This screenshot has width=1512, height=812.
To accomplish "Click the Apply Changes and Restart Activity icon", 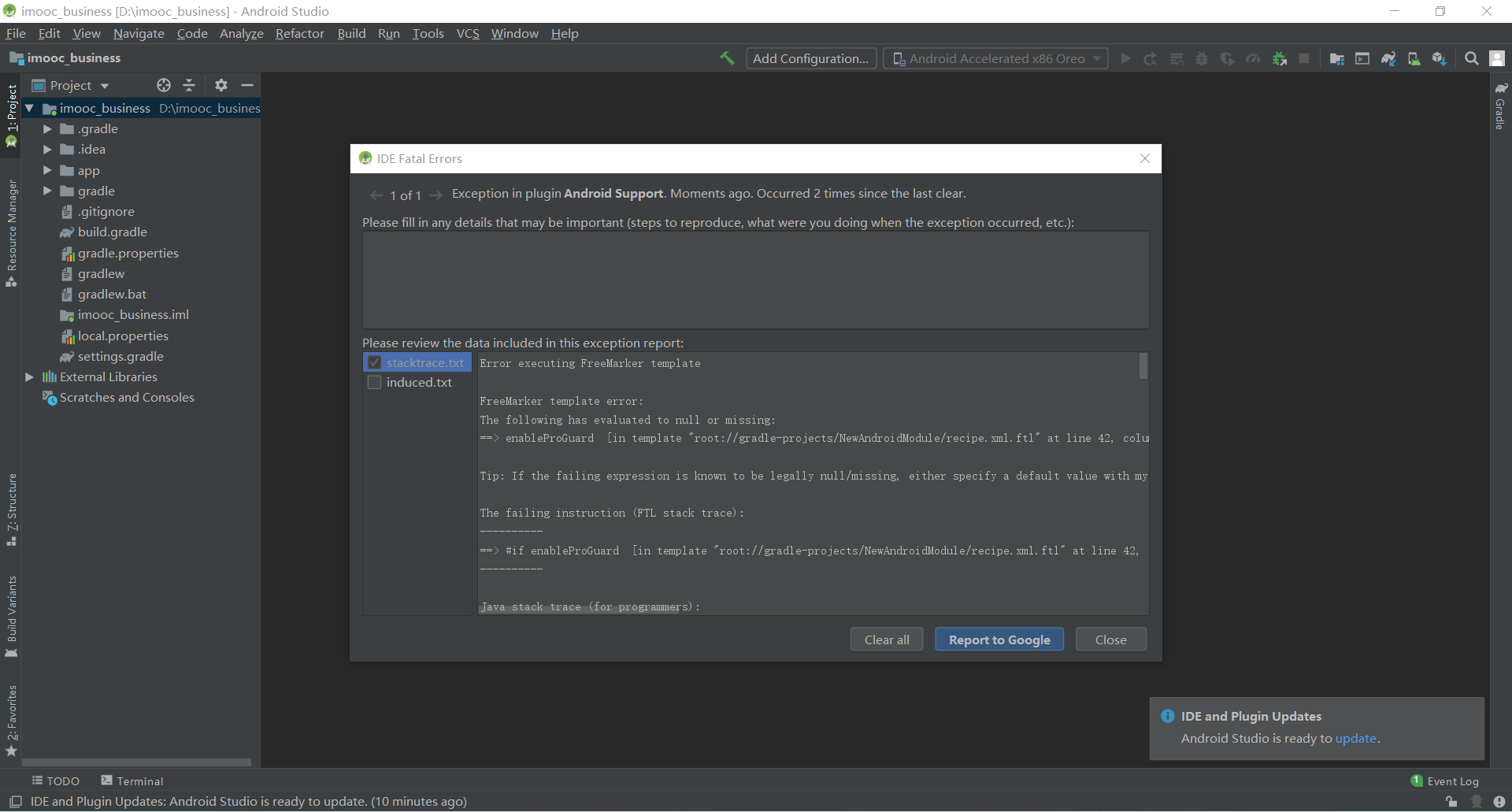I will (x=1151, y=58).
